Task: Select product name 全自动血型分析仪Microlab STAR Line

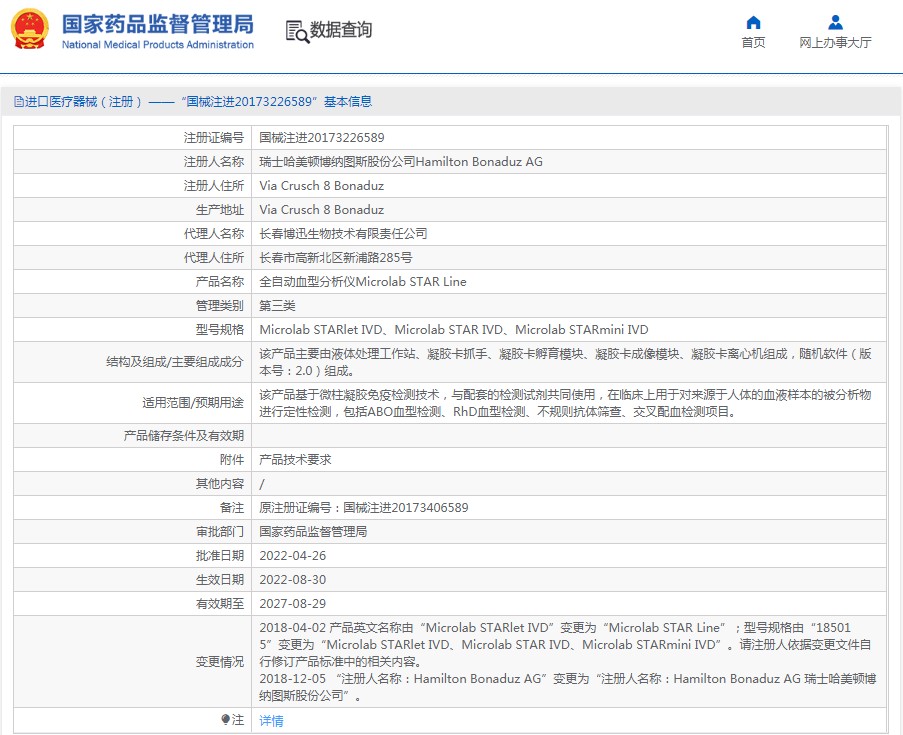Action: coord(363,282)
